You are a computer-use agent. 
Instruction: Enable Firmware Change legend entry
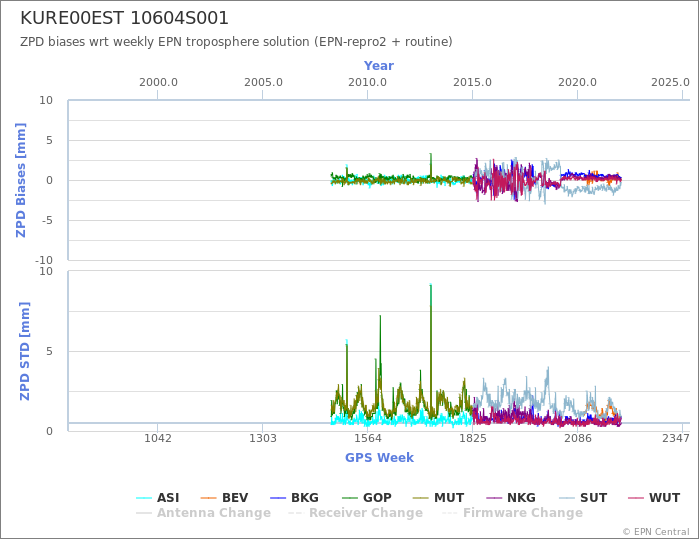coord(512,513)
